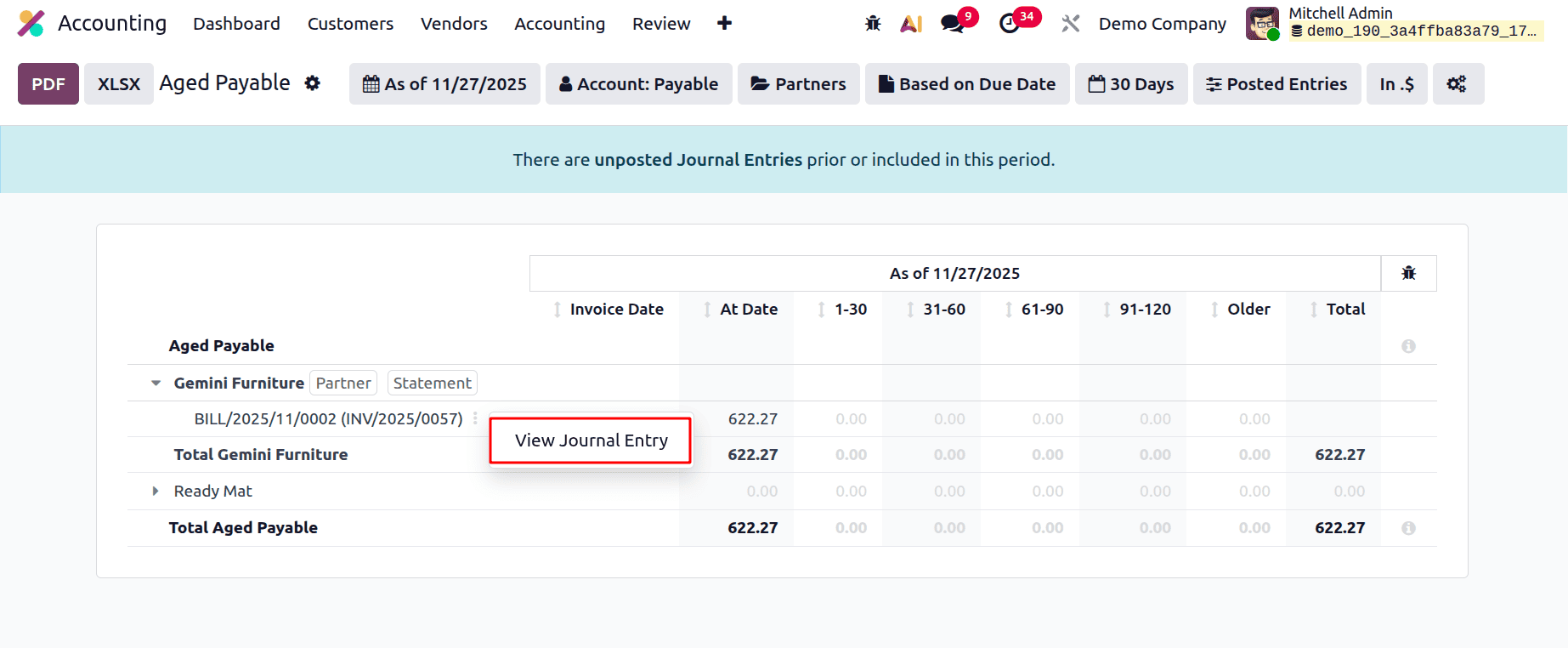1568x648 pixels.
Task: Click 622.27 At Date value on bill line
Action: coord(752,418)
